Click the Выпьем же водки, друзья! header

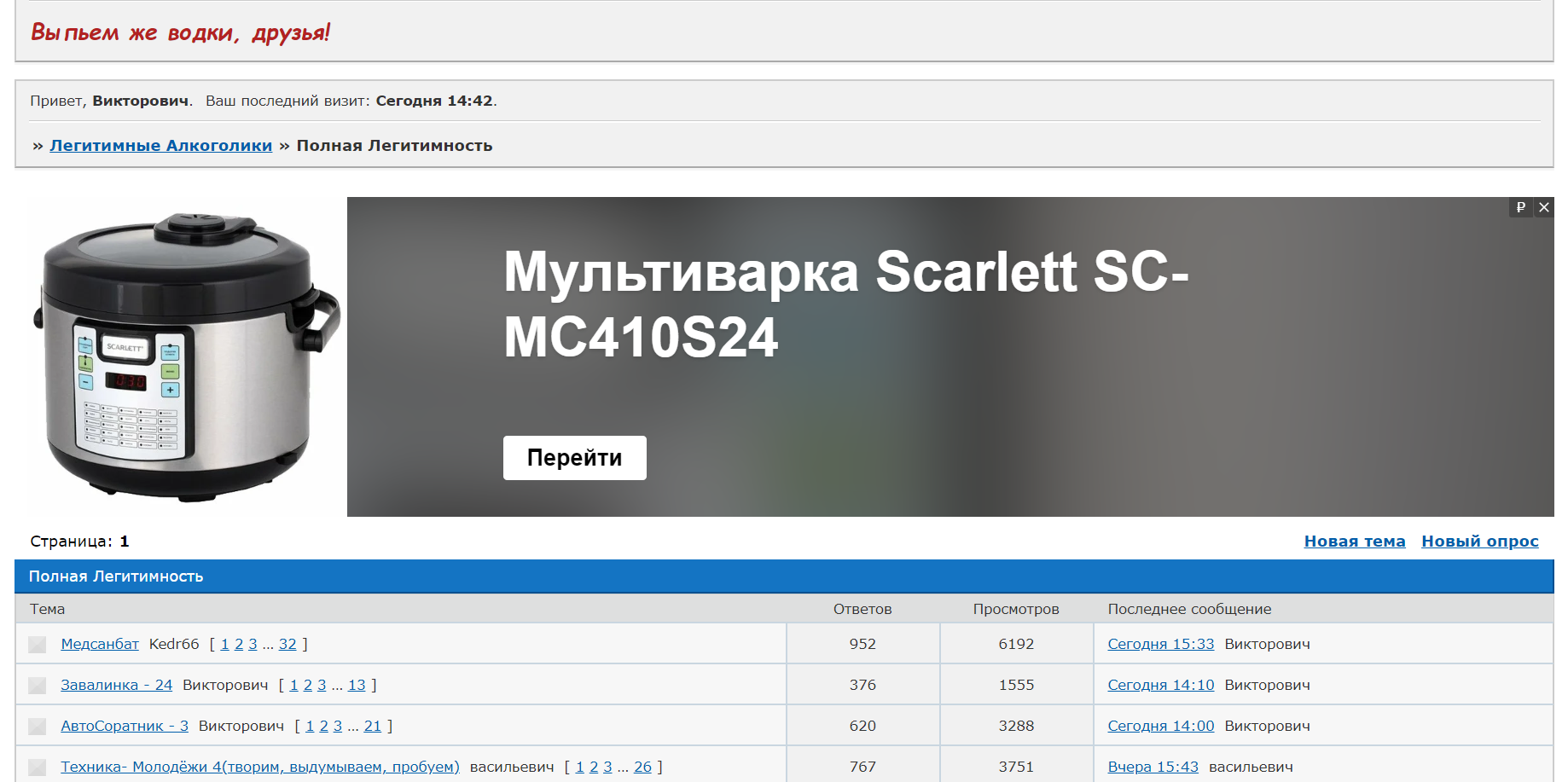click(x=180, y=32)
